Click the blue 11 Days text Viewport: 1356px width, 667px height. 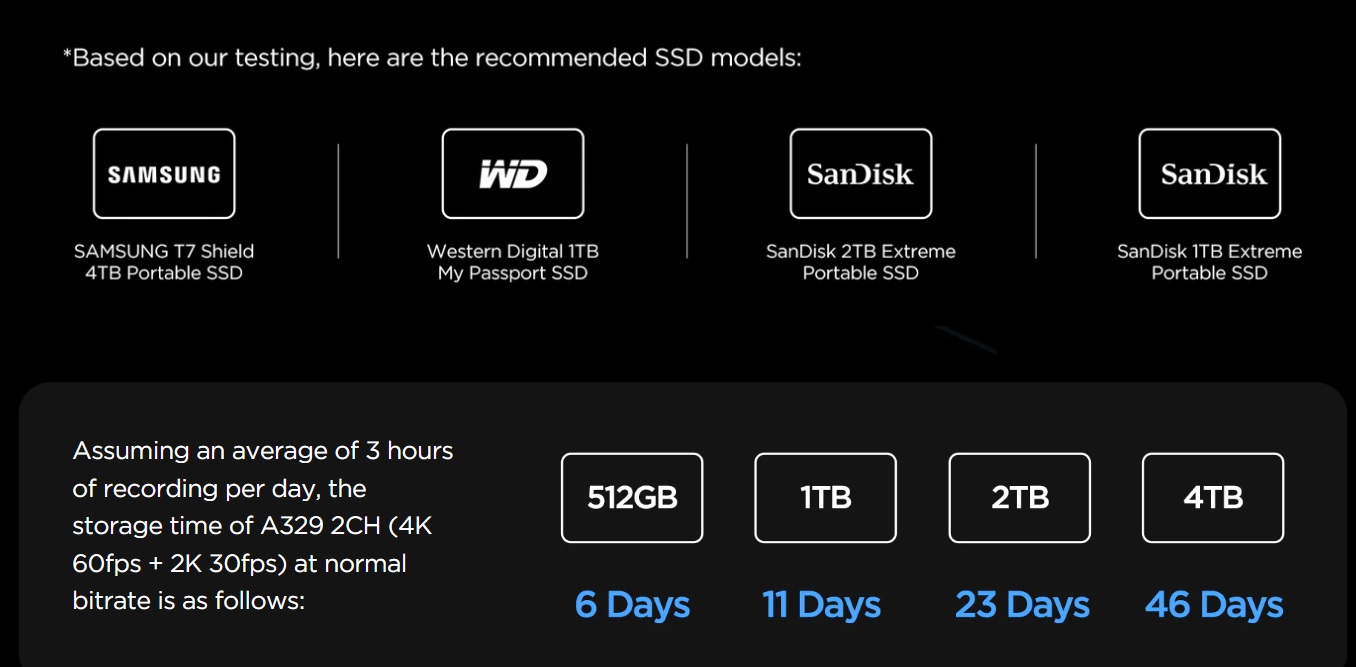[x=821, y=605]
